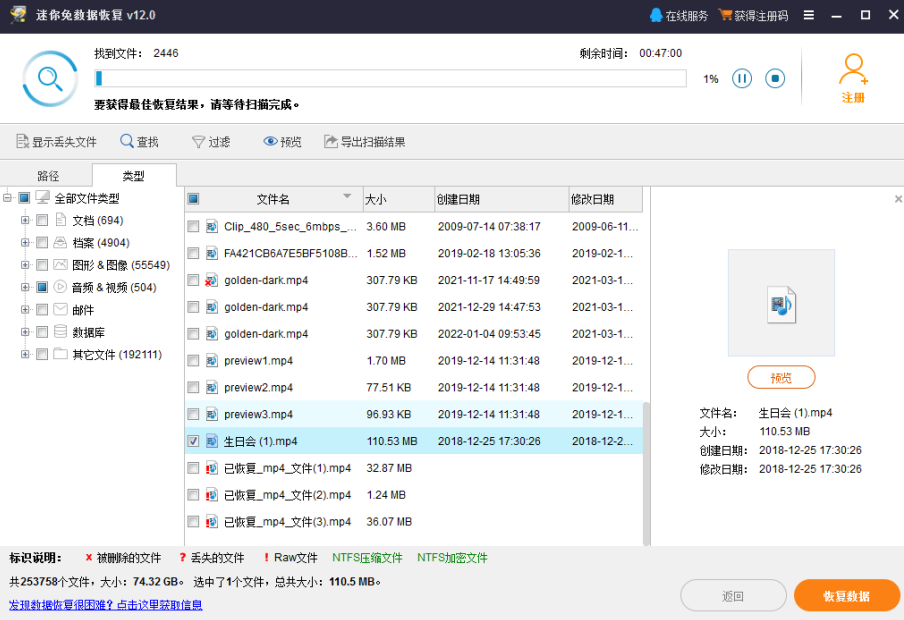904x620 pixels.
Task: Click the raw file icon of 已恢复_mp4_文件(1).mp4
Action: coord(211,468)
